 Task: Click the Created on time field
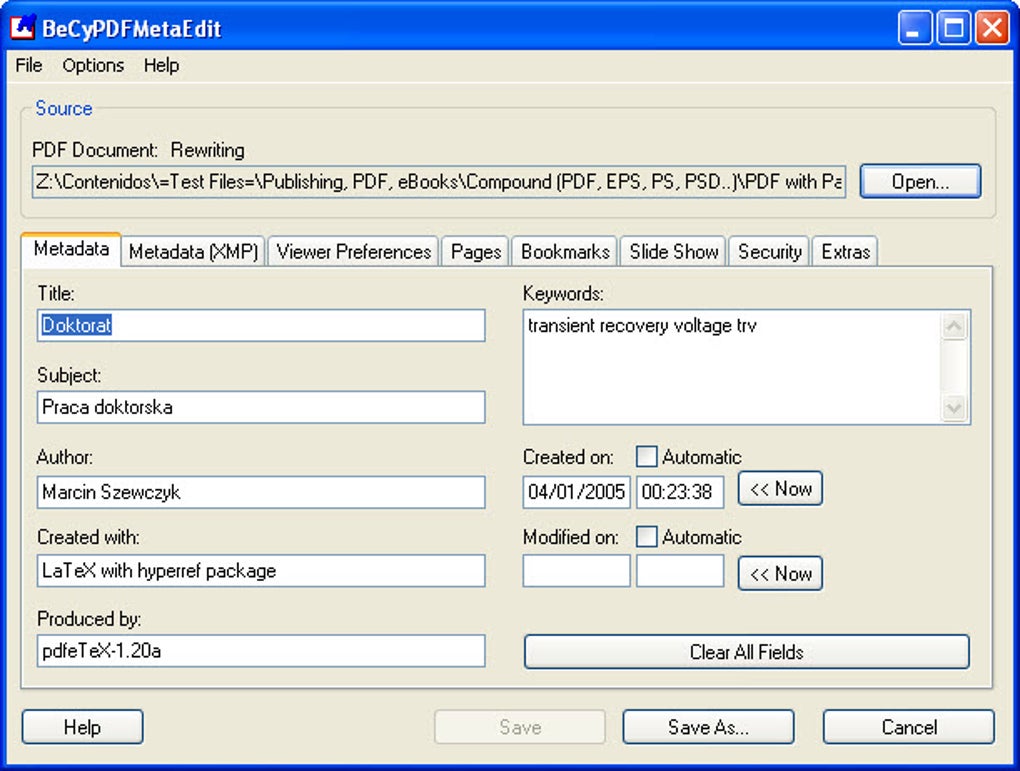(680, 492)
